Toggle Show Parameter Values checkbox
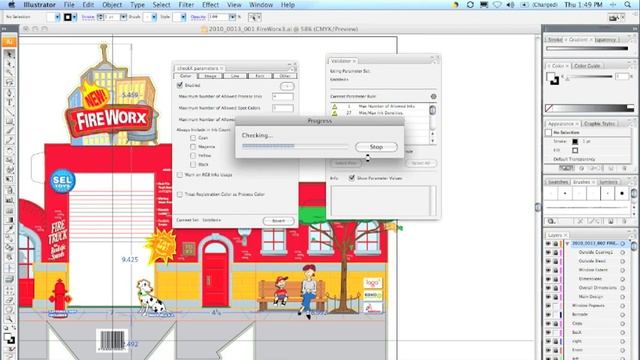This screenshot has width=640, height=360. (351, 178)
